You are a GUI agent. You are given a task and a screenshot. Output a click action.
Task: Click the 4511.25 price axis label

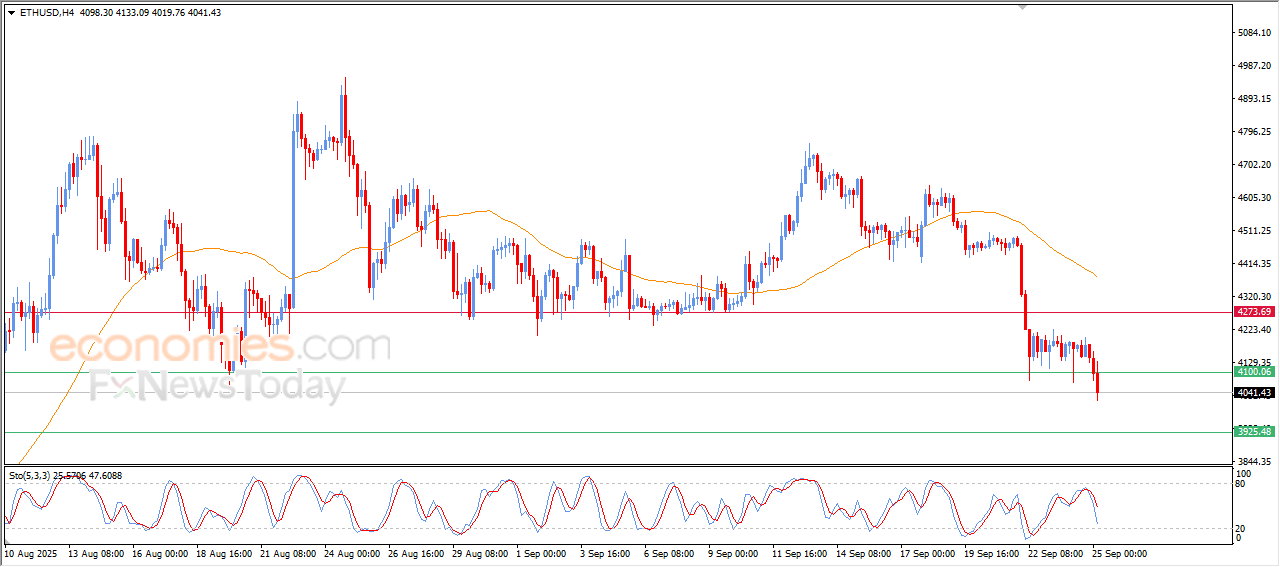(x=1253, y=231)
